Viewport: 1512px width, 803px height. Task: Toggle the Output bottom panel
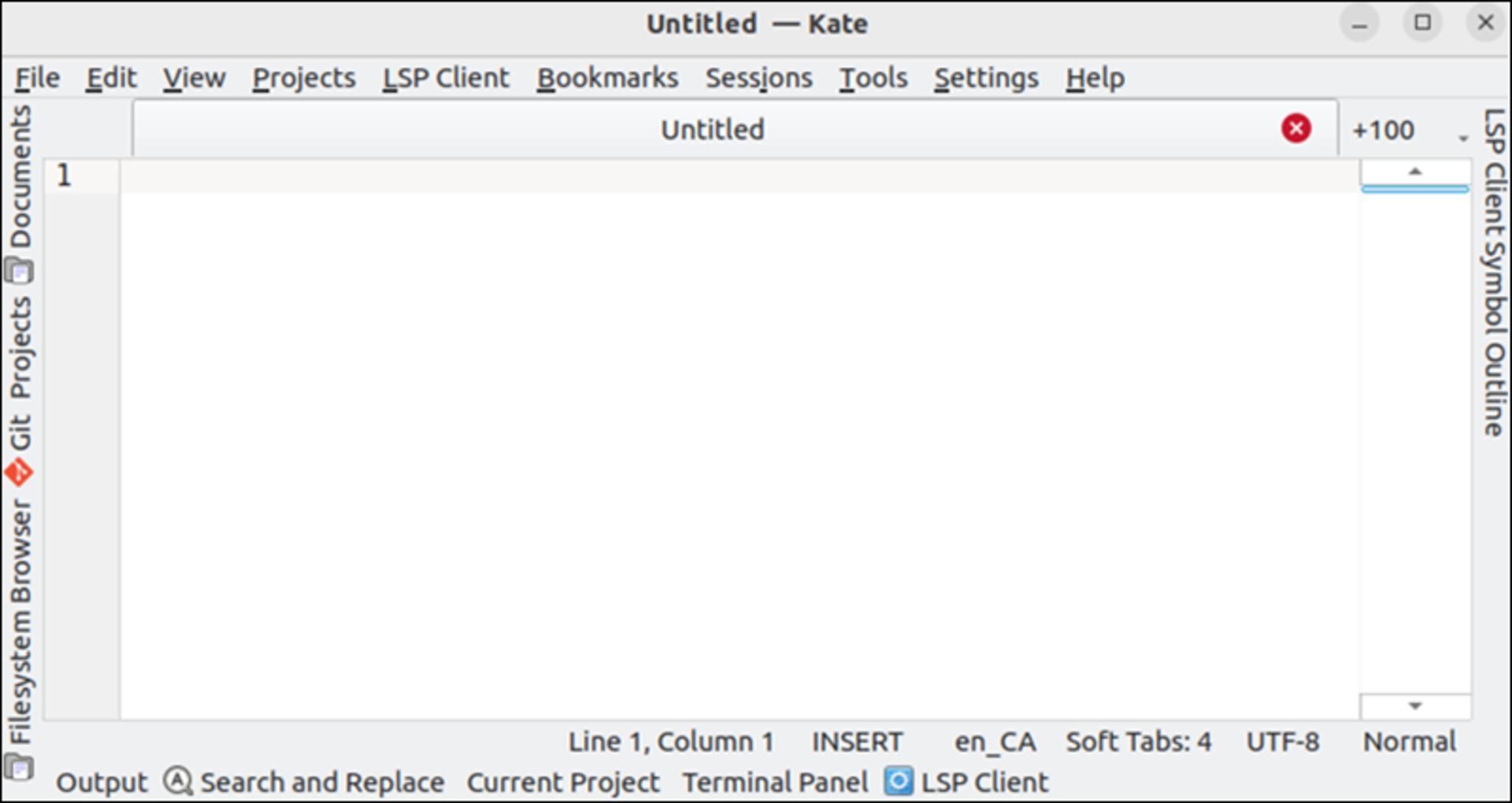[x=102, y=783]
